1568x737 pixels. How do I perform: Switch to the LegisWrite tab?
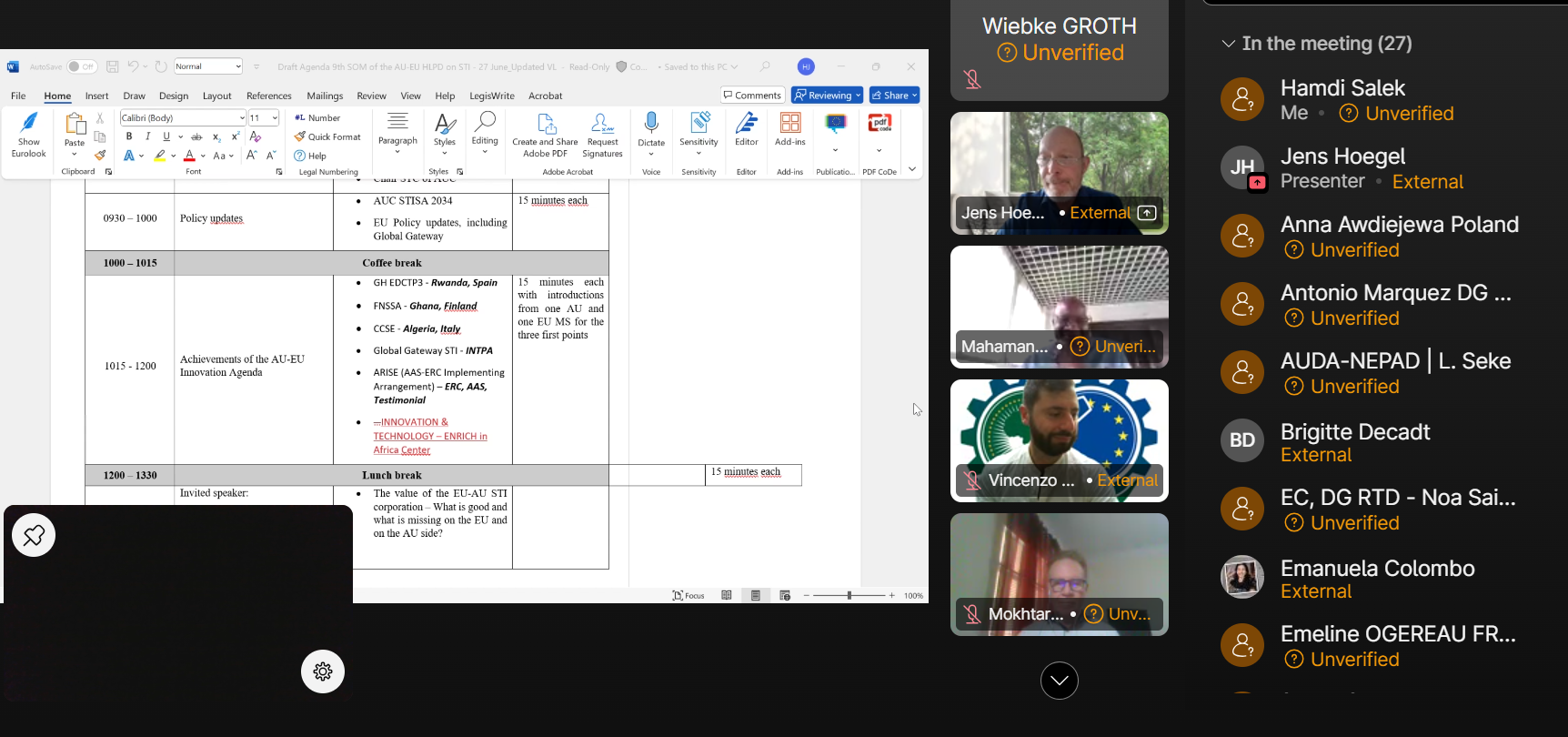(492, 96)
